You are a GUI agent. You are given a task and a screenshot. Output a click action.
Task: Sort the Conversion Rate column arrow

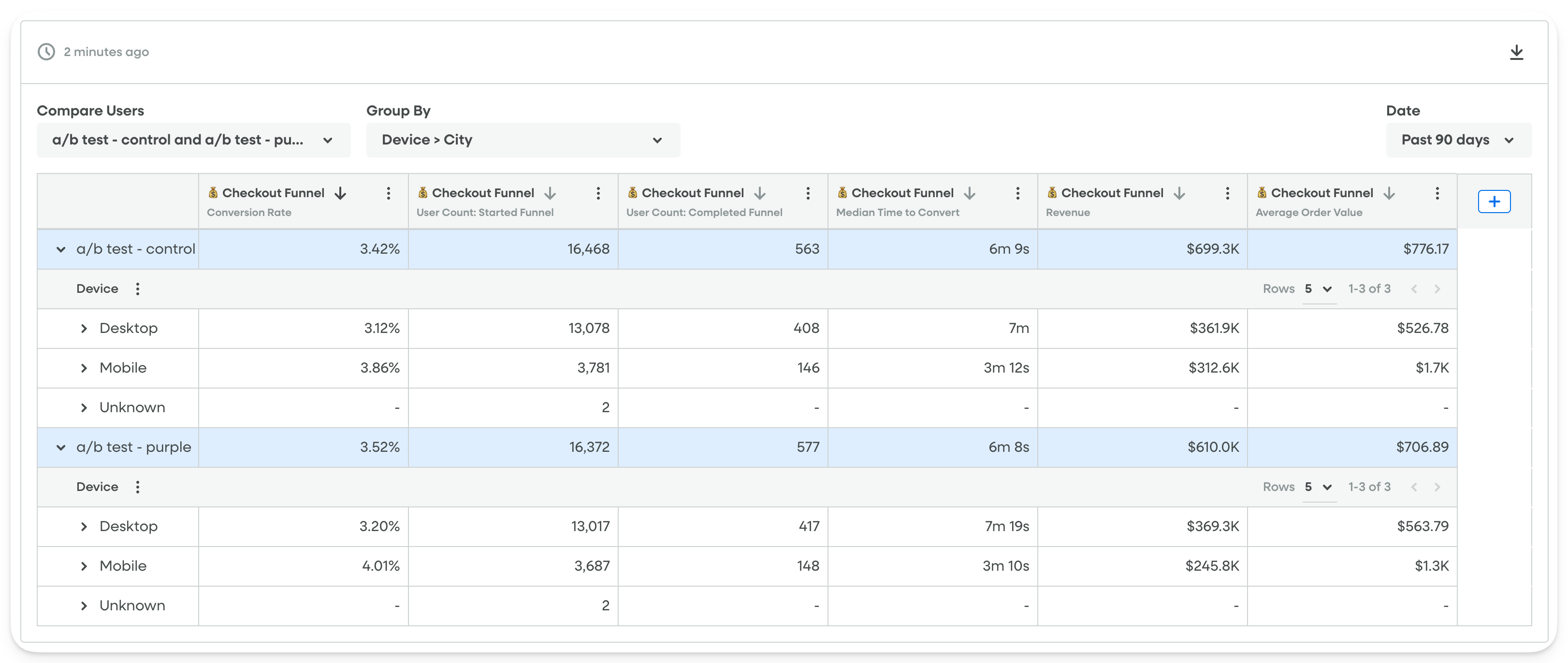coord(340,192)
